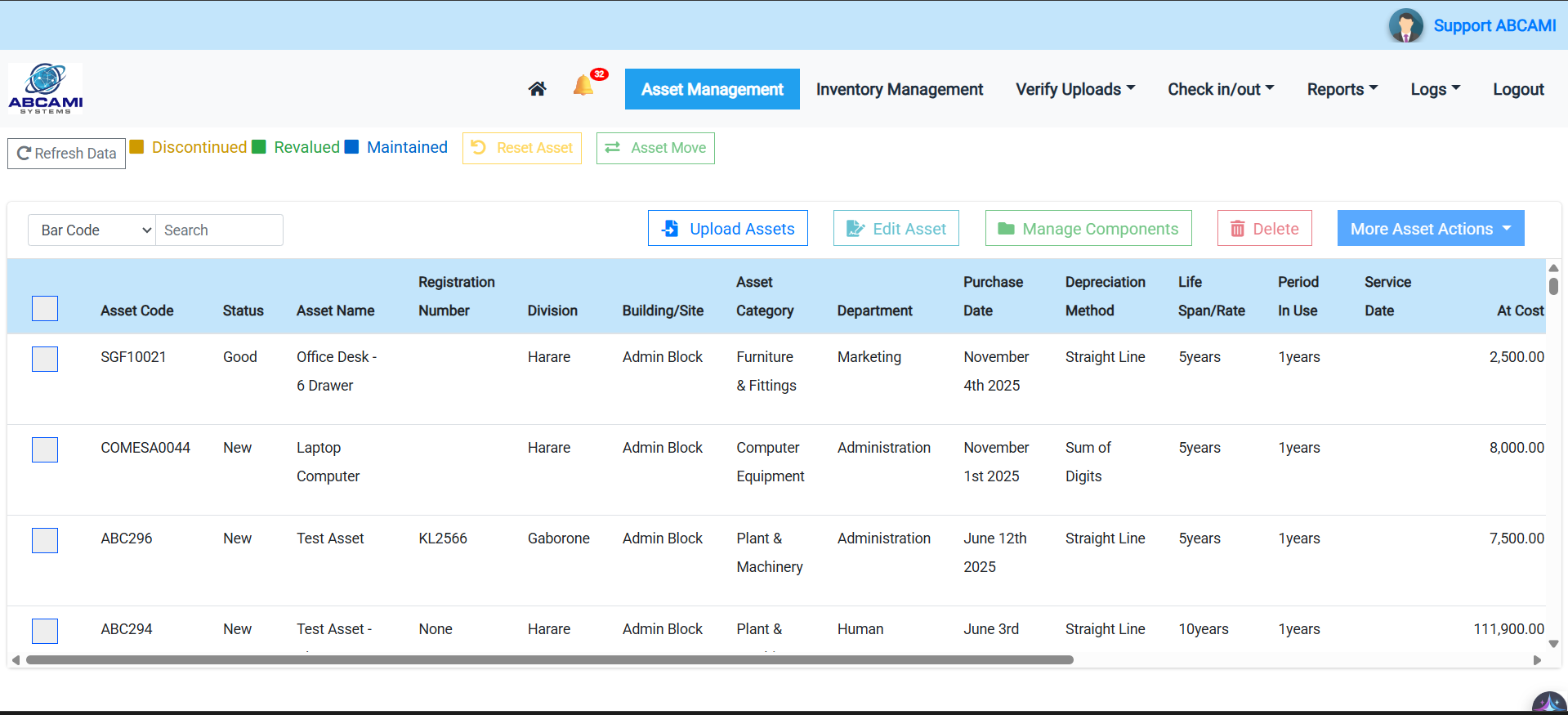1568x715 pixels.
Task: Click the Support ABCAMI user avatar
Action: pos(1405,25)
